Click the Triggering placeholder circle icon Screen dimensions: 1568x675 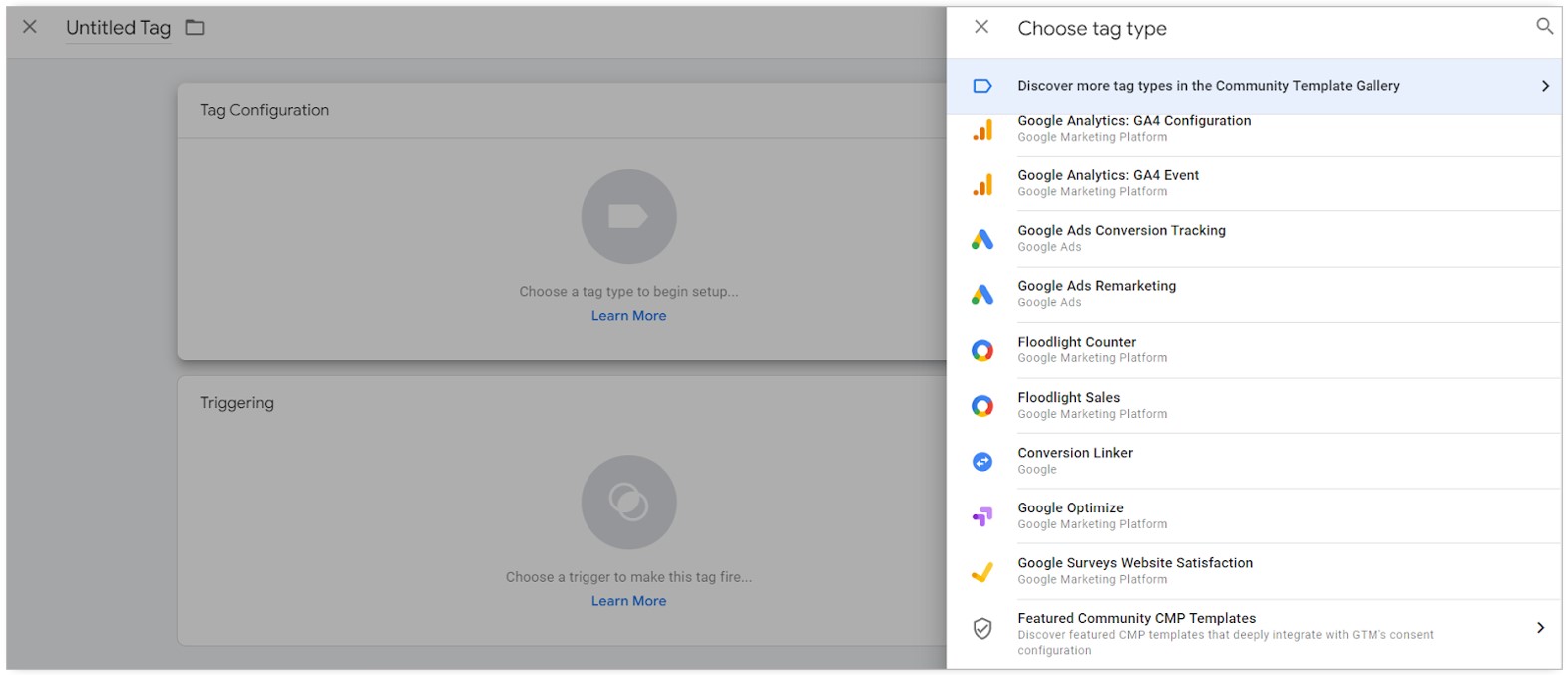pyautogui.click(x=628, y=502)
